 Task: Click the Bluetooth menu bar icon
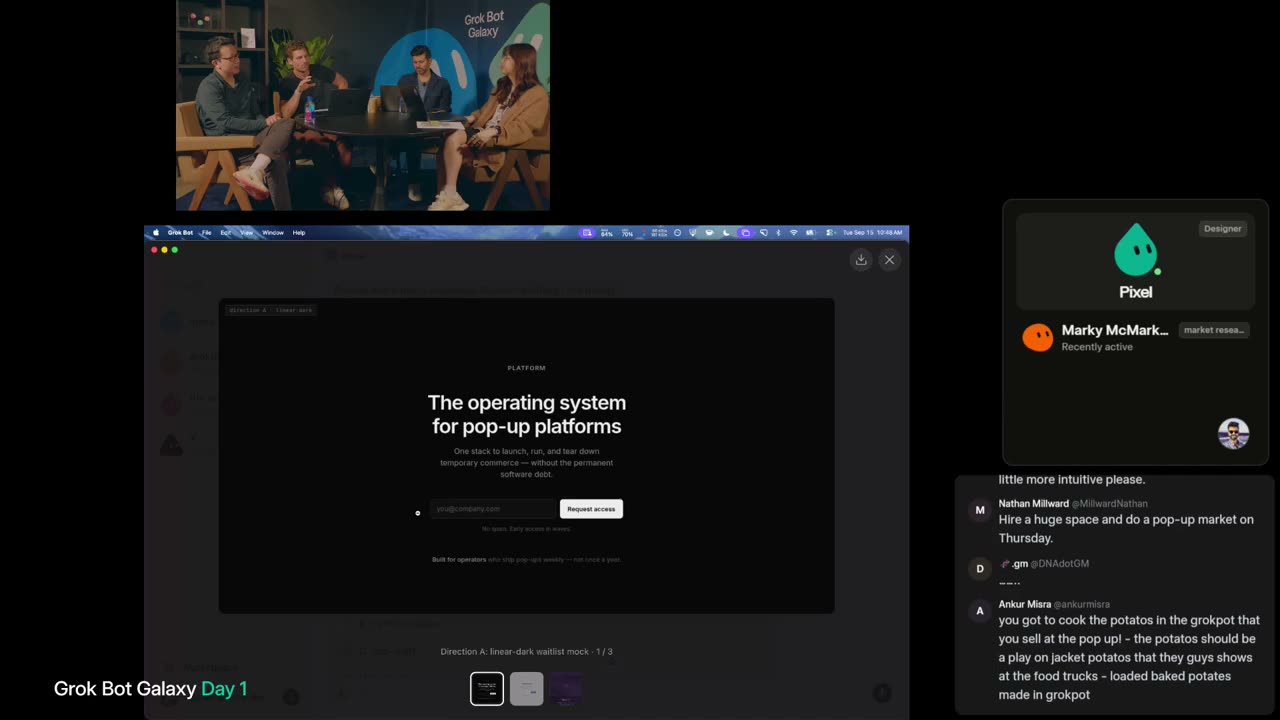(778, 233)
